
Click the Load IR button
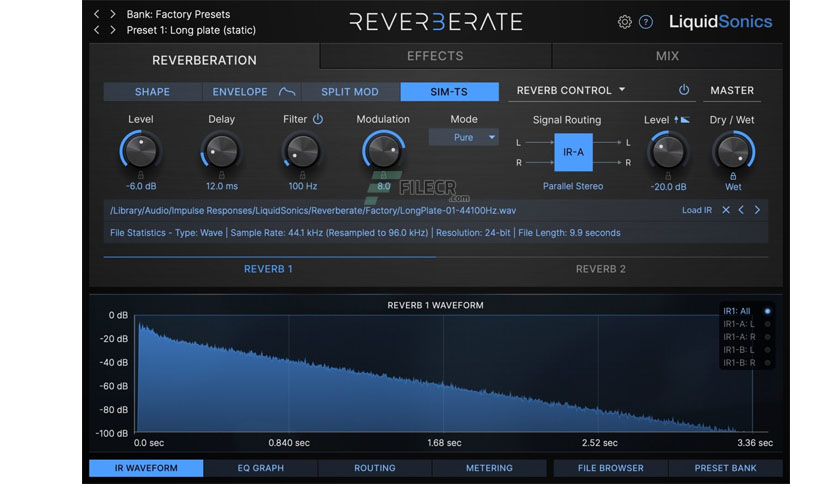(697, 210)
